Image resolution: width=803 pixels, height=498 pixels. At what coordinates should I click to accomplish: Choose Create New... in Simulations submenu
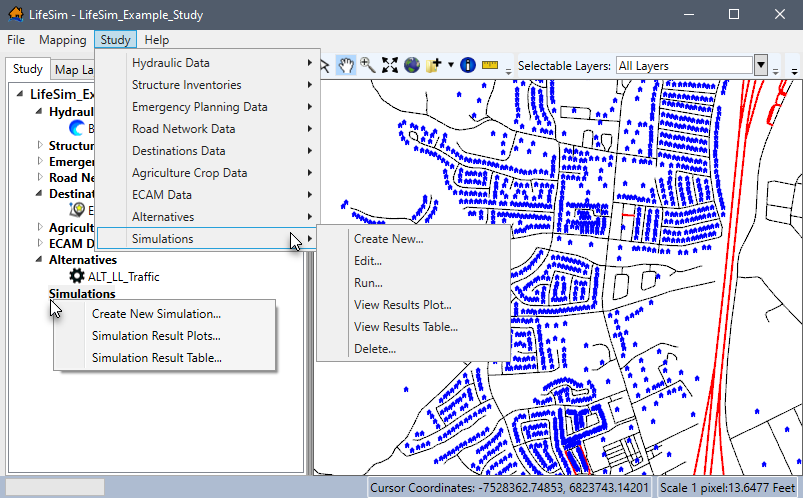pos(413,239)
